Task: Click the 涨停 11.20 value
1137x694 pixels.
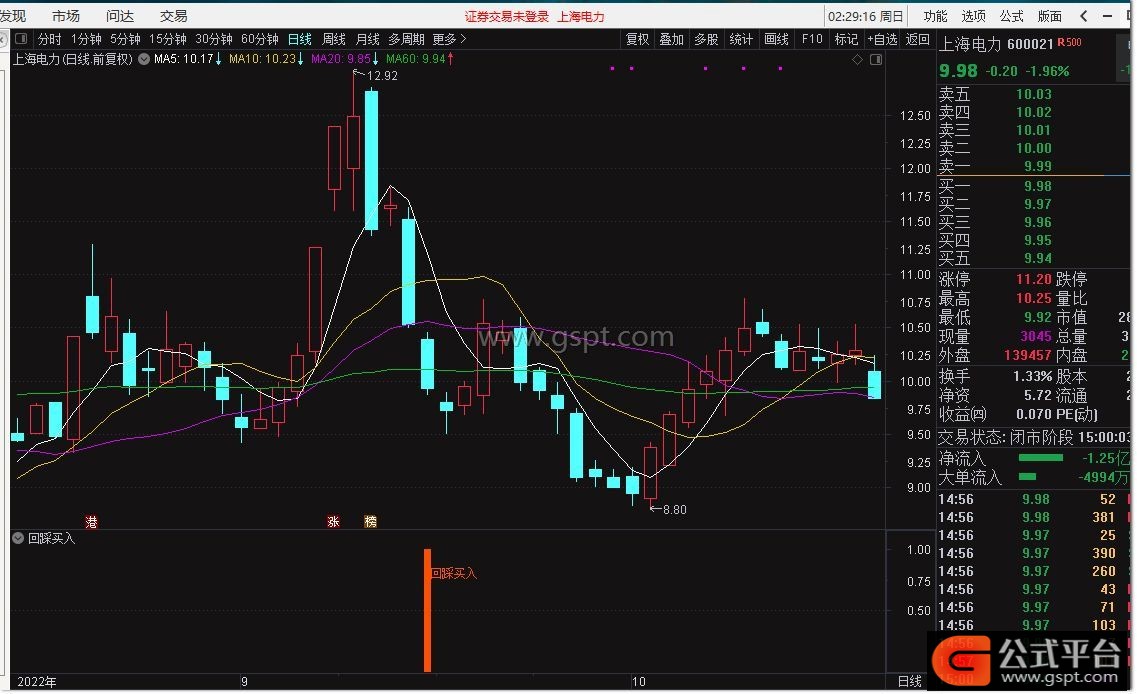Action: tap(1033, 279)
